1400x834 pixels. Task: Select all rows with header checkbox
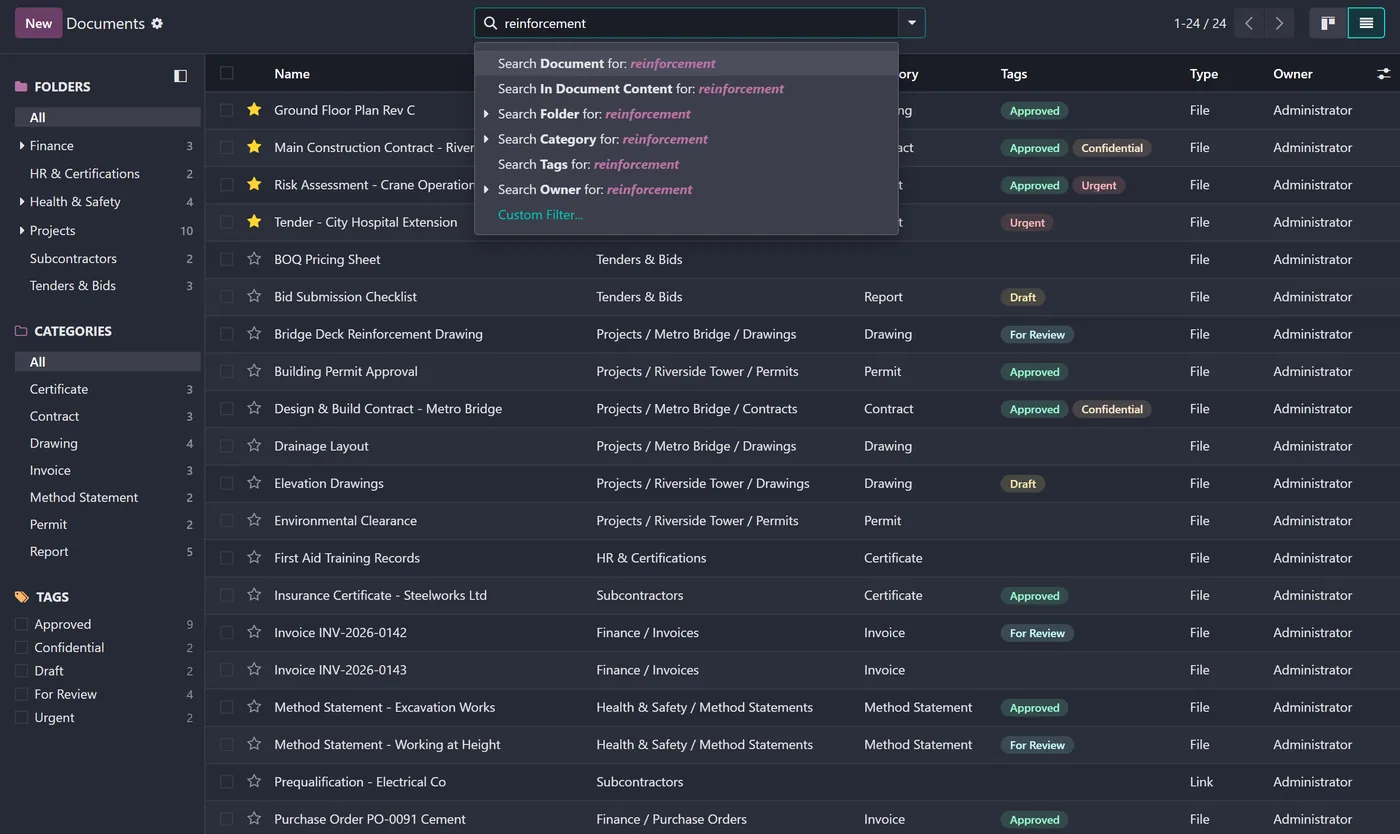pos(227,73)
